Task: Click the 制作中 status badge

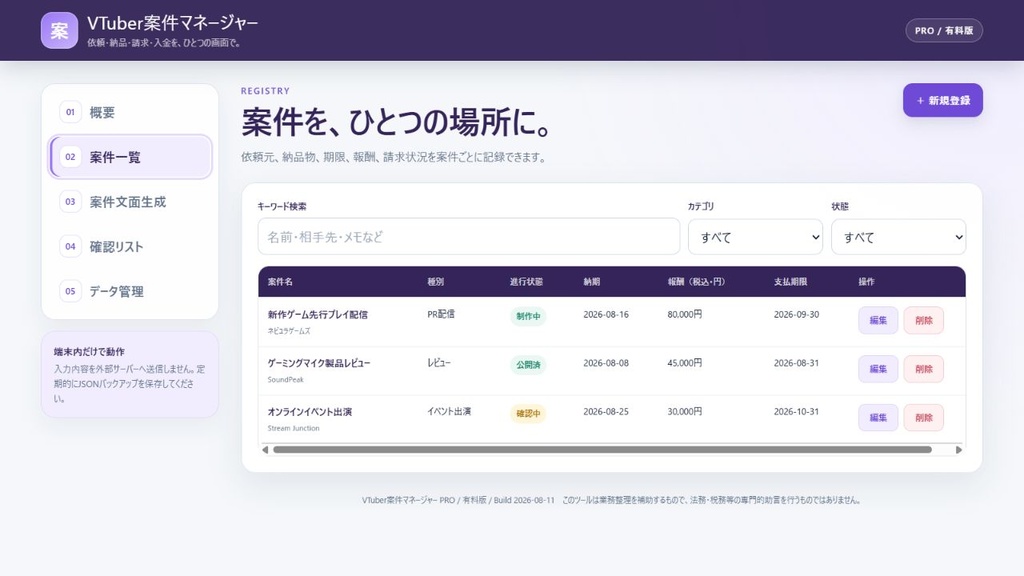Action: (x=528, y=316)
